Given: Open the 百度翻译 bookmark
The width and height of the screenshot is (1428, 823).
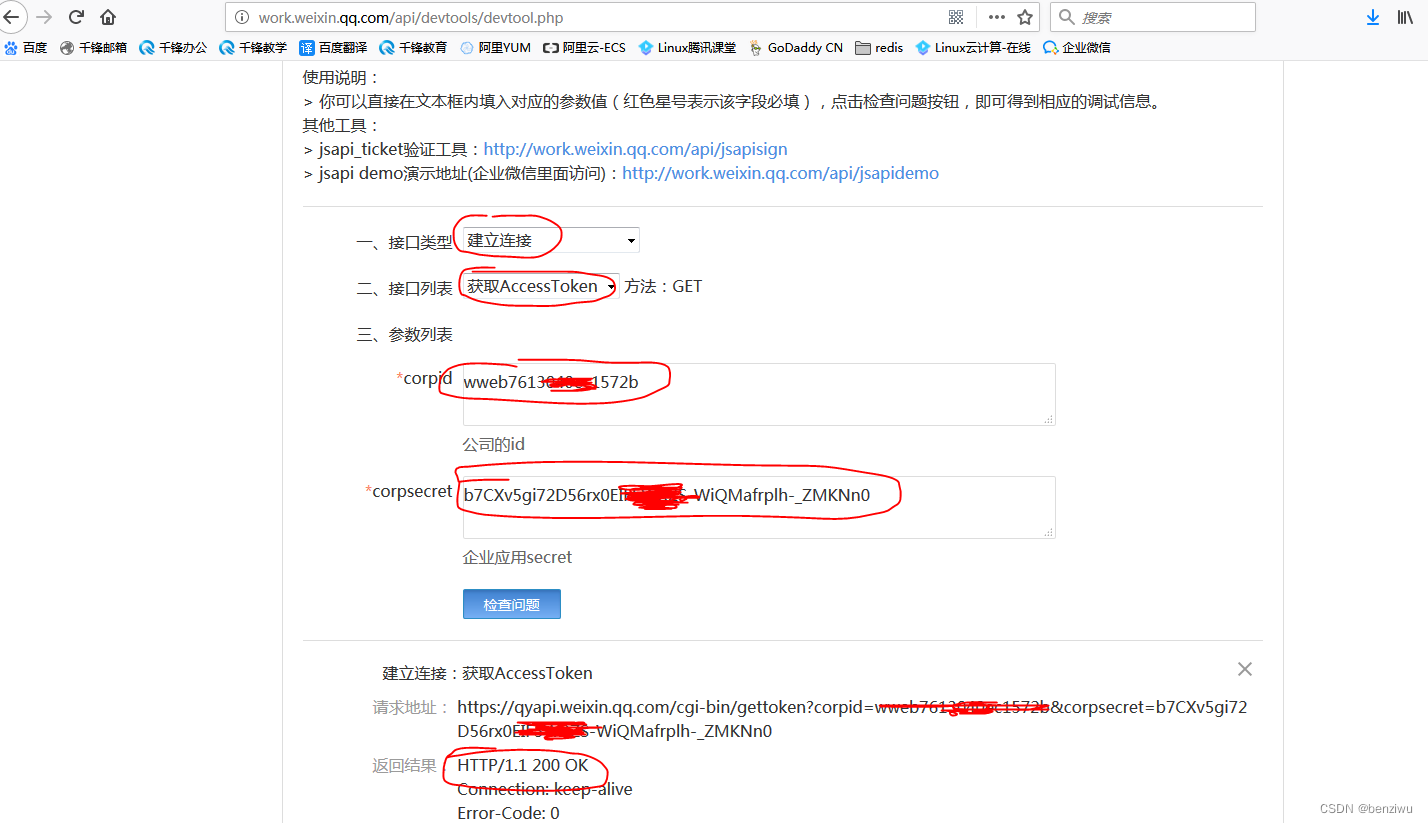Looking at the screenshot, I should [333, 47].
